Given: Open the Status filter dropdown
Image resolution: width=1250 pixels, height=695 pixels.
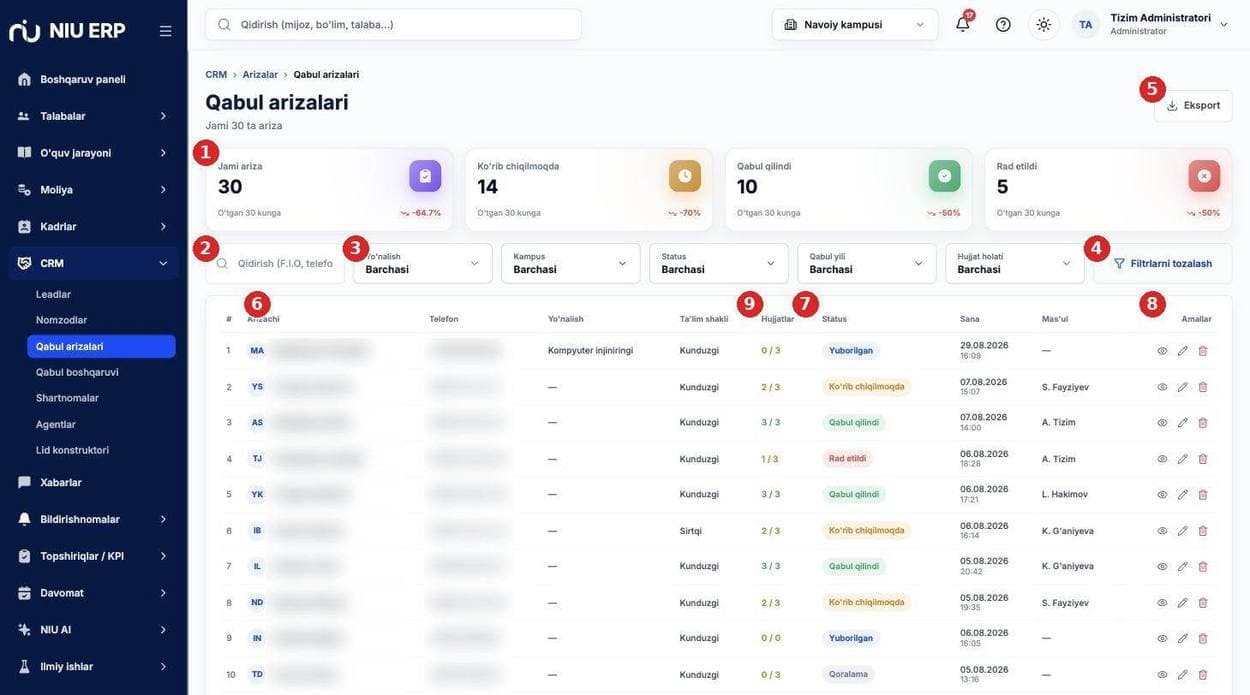Looking at the screenshot, I should 719,263.
